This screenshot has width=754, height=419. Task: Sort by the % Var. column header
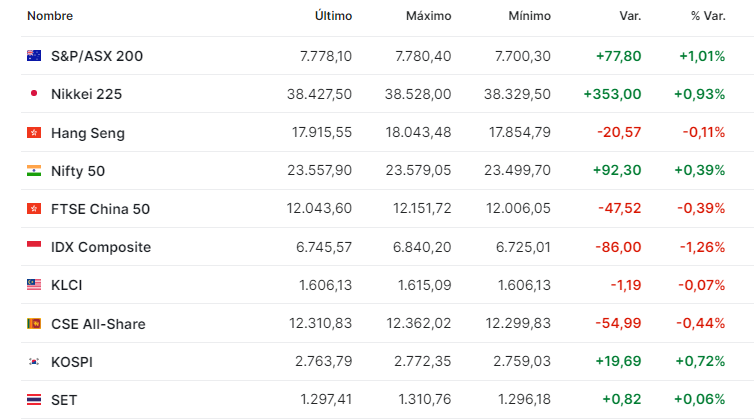pyautogui.click(x=708, y=16)
